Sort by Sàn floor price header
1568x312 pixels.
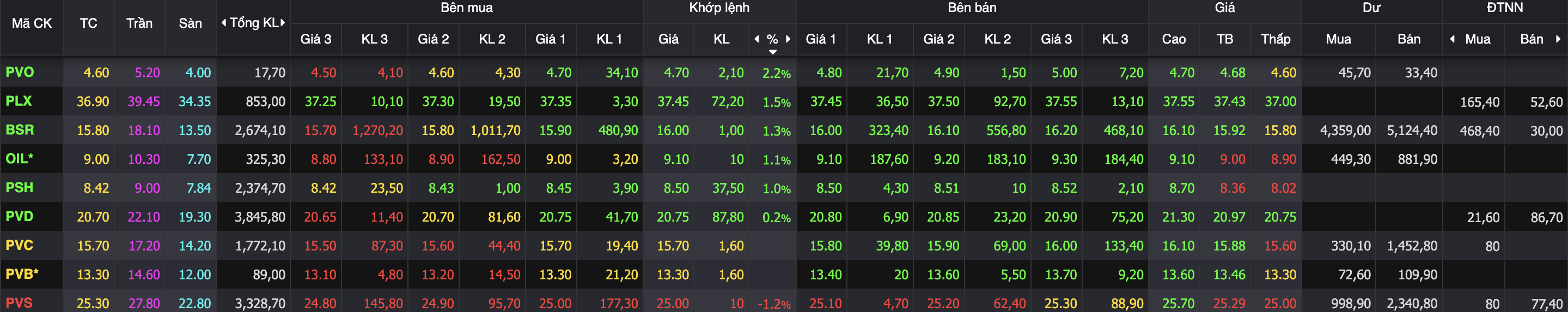(191, 24)
